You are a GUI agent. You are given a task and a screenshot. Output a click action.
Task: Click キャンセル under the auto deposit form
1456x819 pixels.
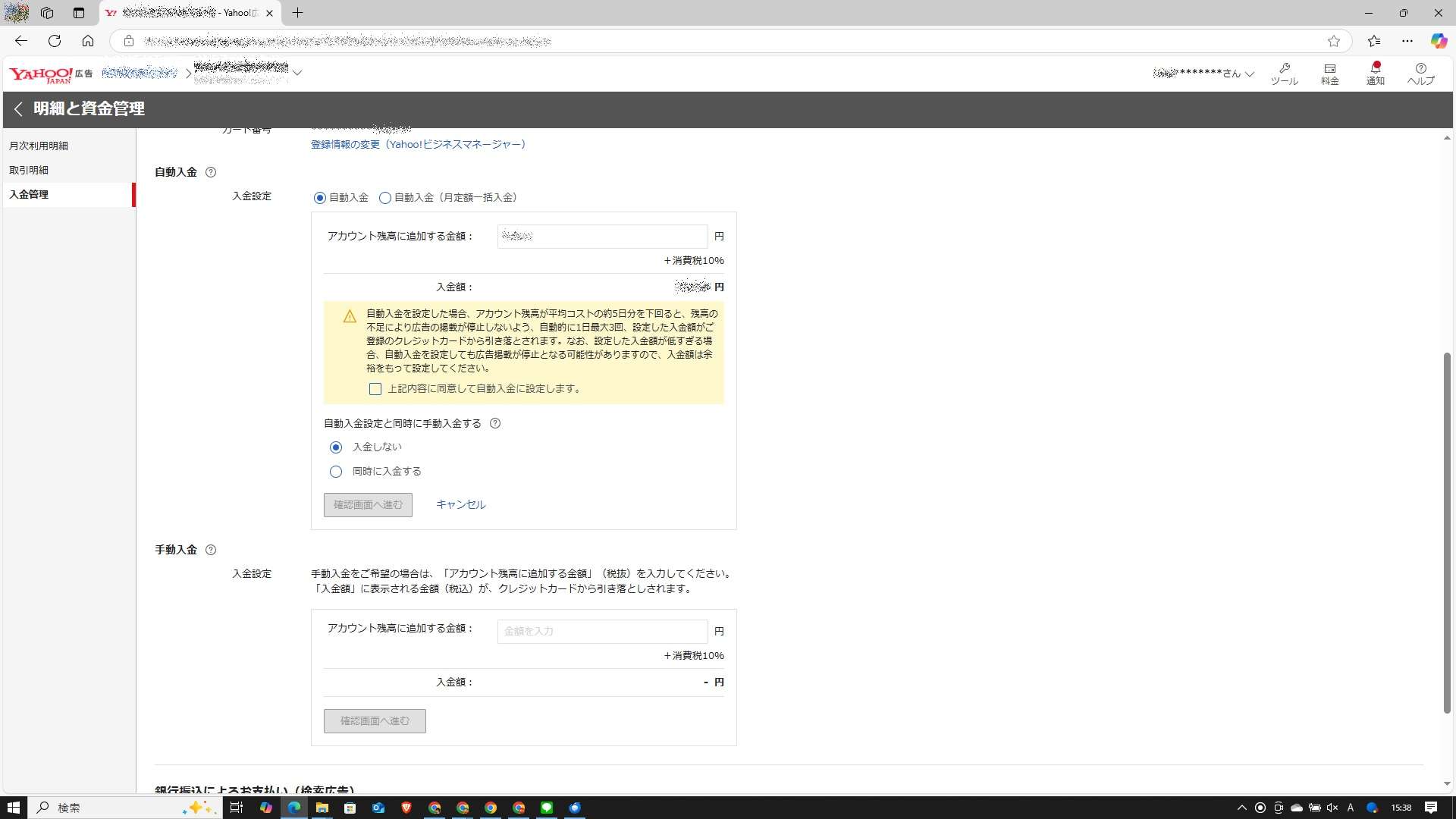460,504
